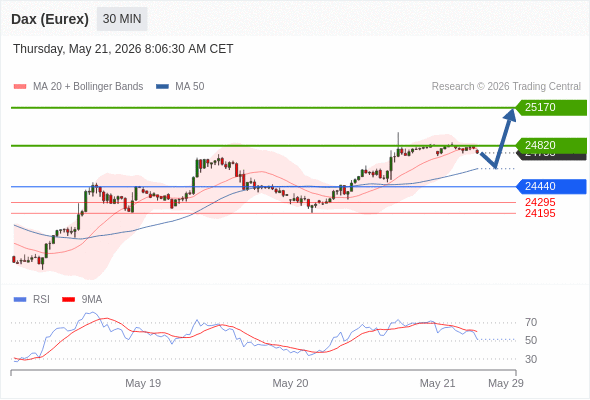Viewport: 590px width, 400px height.
Task: Click the 24195 red support label
Action: [540, 213]
